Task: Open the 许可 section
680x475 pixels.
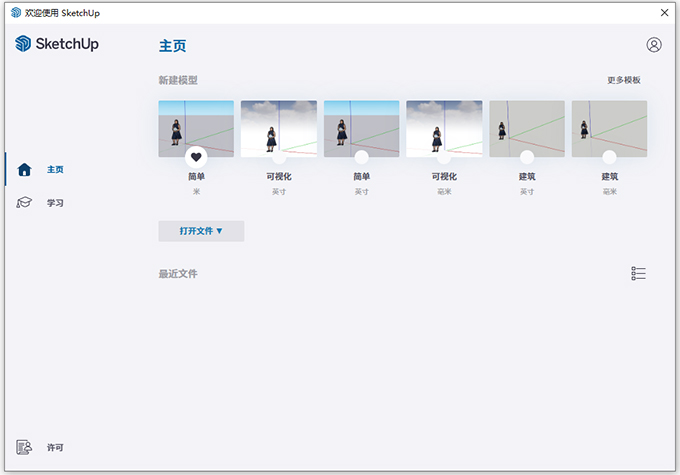Action: (55, 447)
